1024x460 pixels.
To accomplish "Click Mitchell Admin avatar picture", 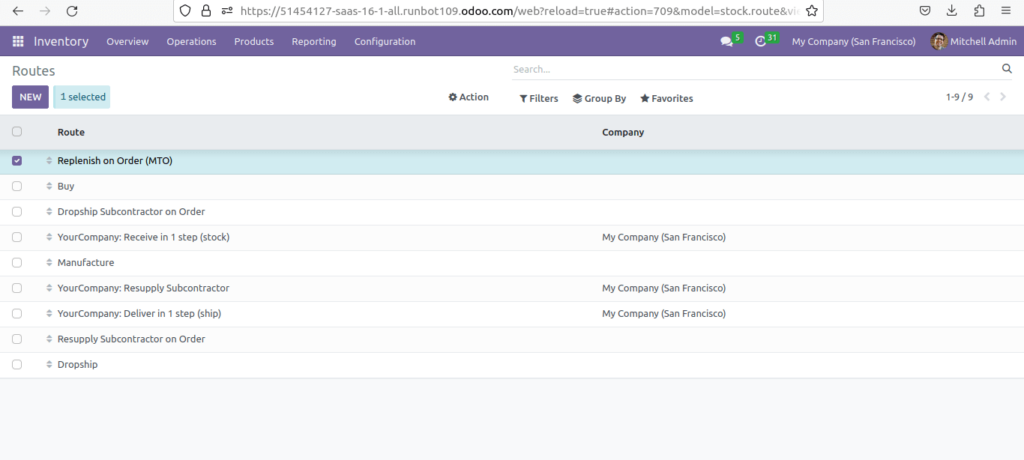I will click(x=938, y=41).
